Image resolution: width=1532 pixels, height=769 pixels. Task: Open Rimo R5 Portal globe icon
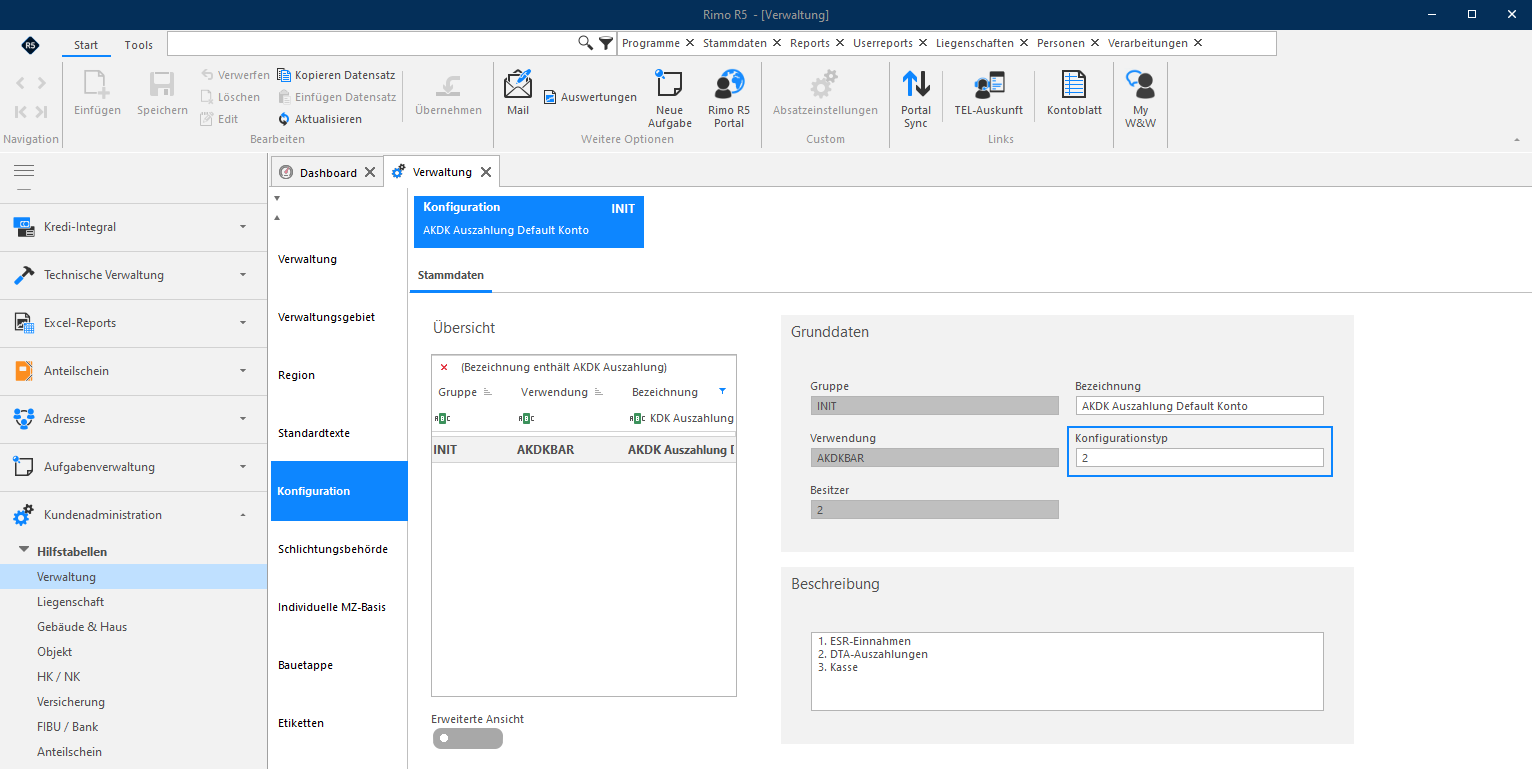[x=729, y=84]
